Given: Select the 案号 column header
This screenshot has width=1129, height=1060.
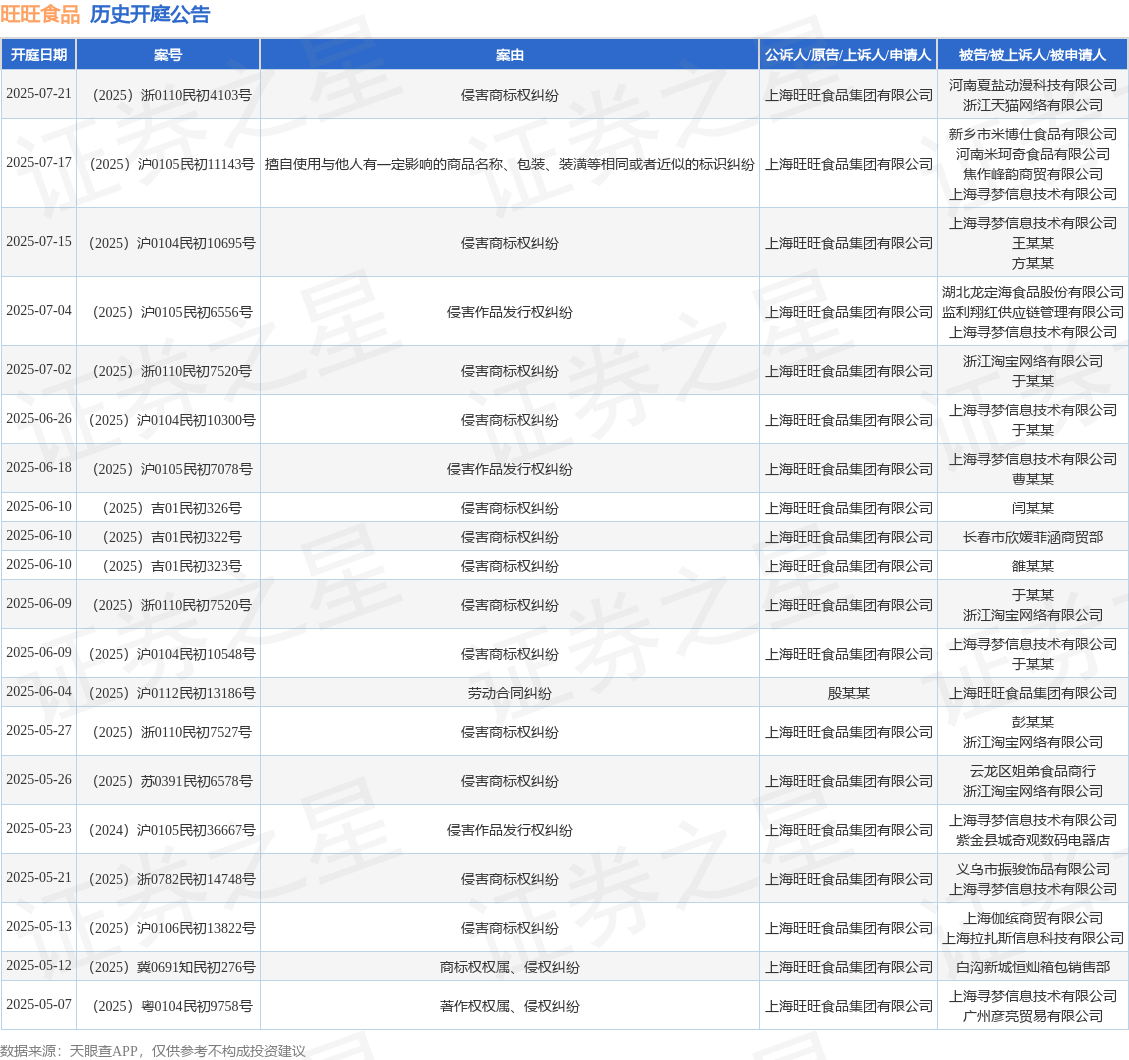Looking at the screenshot, I should [x=168, y=55].
